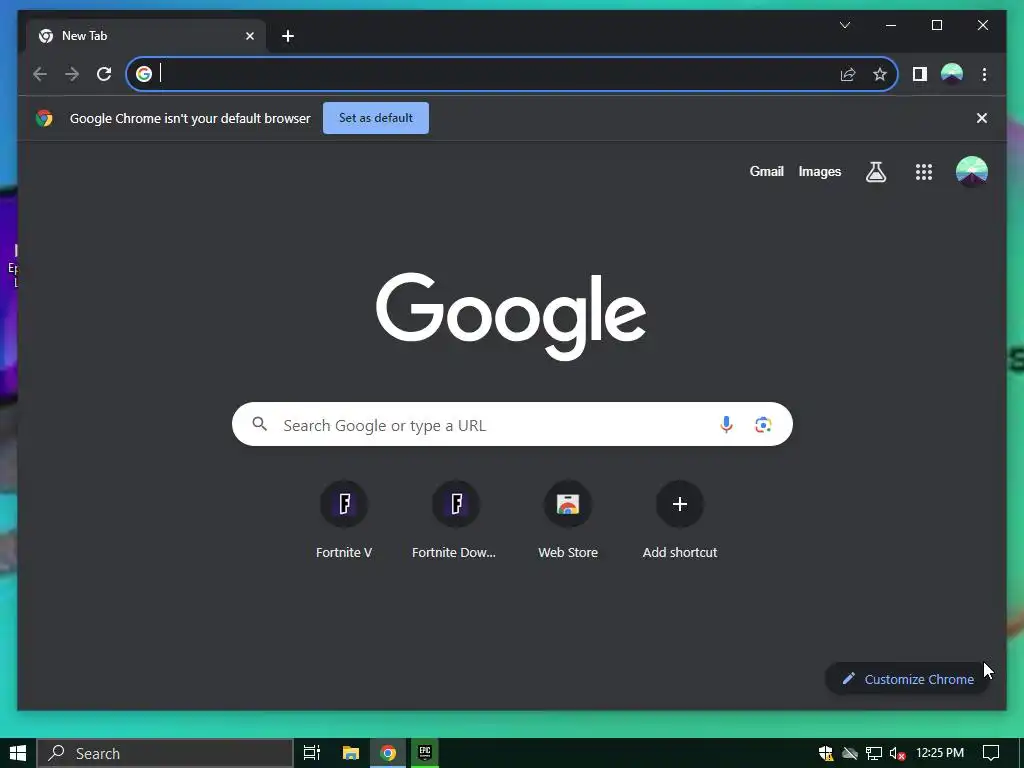Open the Web Store shortcut
This screenshot has height=768, width=1024.
(x=568, y=520)
